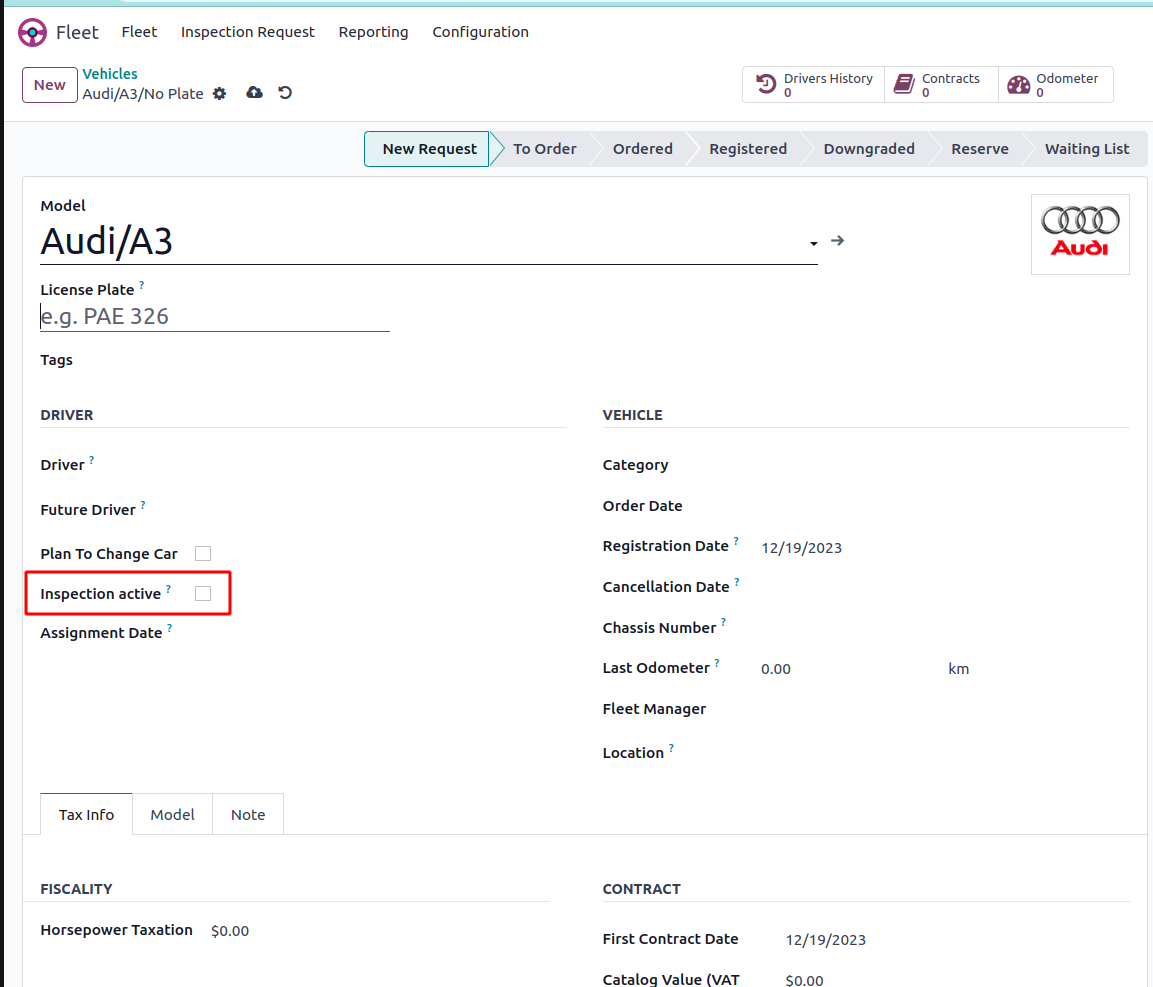
Task: Open the Drivers History smart button
Action: click(814, 85)
